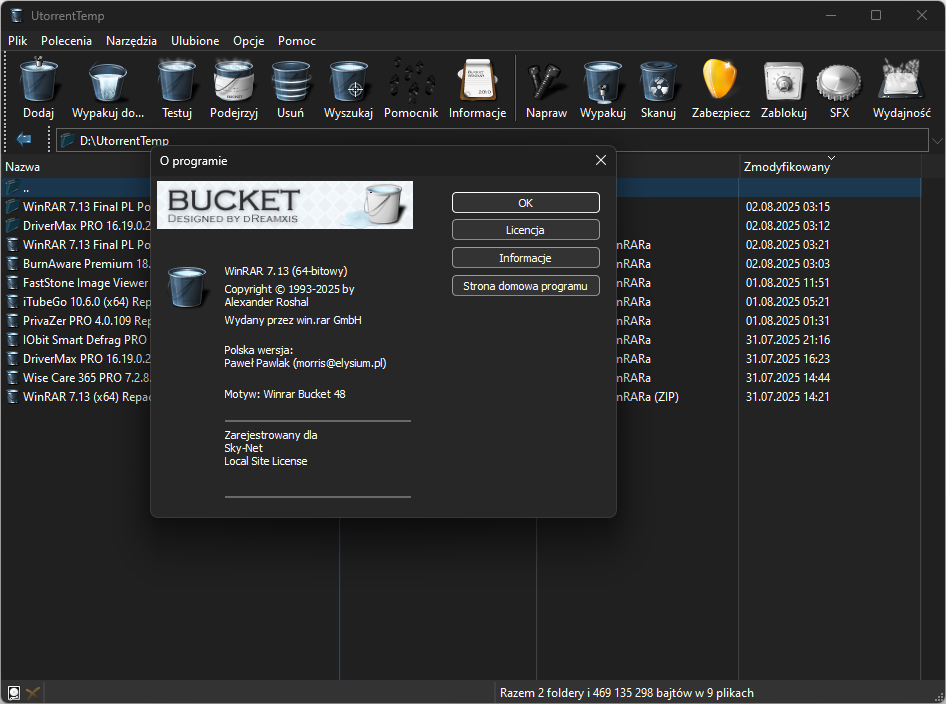Click the date 31.07.2025 21:16

pyautogui.click(x=787, y=340)
